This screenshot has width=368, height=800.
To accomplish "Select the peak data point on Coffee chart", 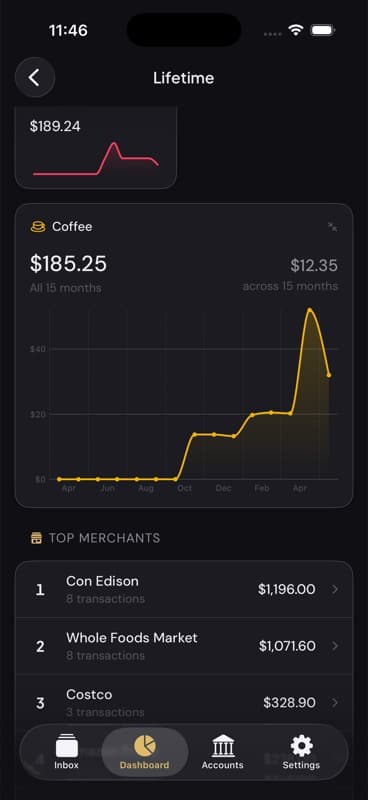I will (309, 310).
